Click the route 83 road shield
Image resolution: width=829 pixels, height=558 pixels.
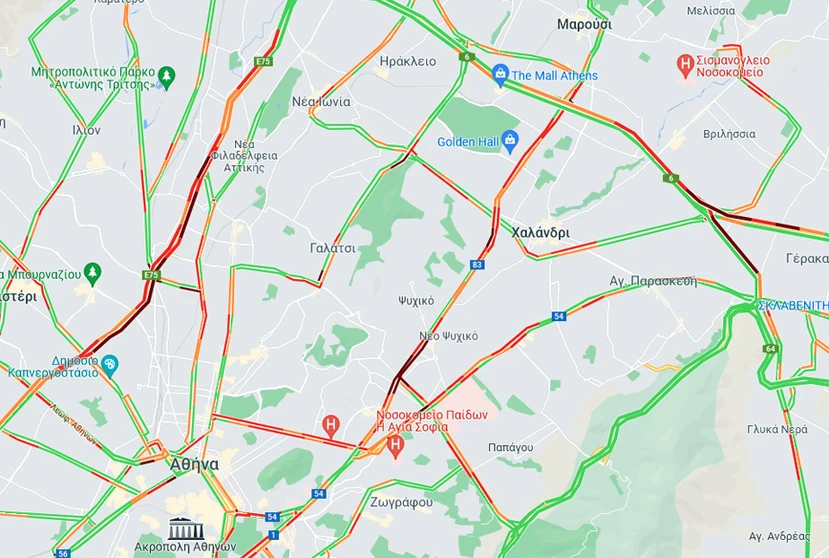(x=477, y=264)
